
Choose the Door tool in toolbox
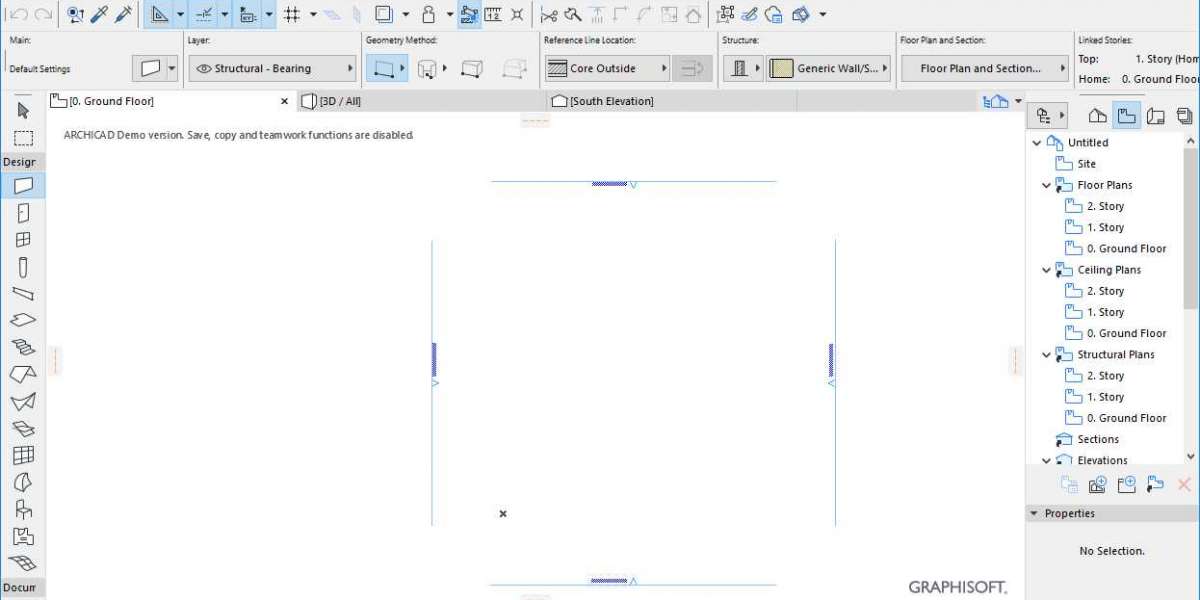click(x=23, y=213)
